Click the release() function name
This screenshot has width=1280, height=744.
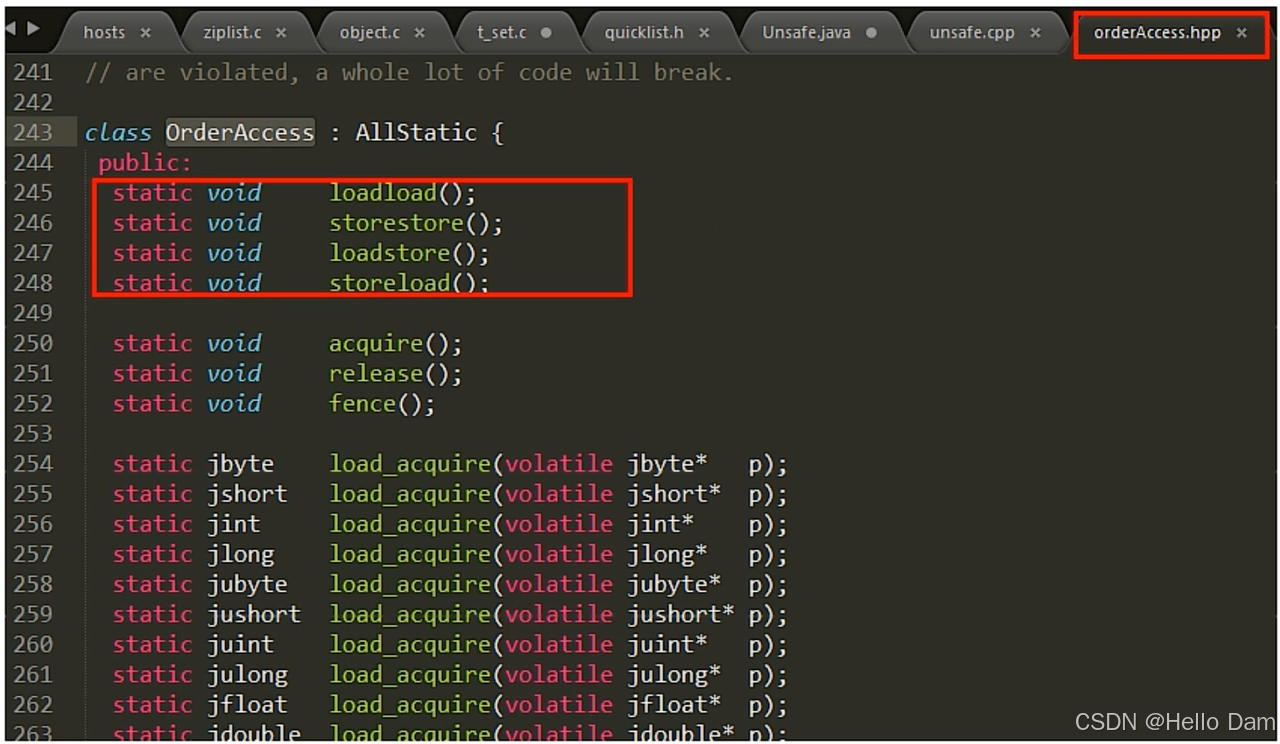pyautogui.click(x=377, y=373)
